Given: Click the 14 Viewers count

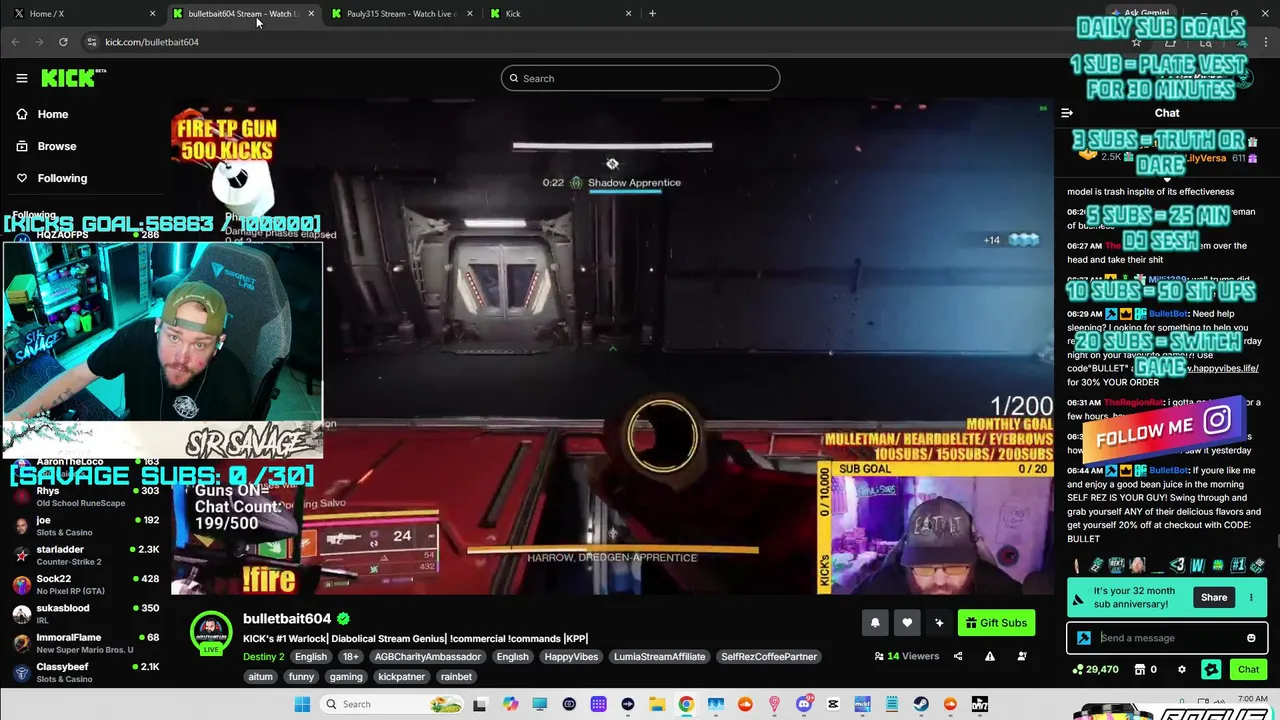Looking at the screenshot, I should (907, 656).
